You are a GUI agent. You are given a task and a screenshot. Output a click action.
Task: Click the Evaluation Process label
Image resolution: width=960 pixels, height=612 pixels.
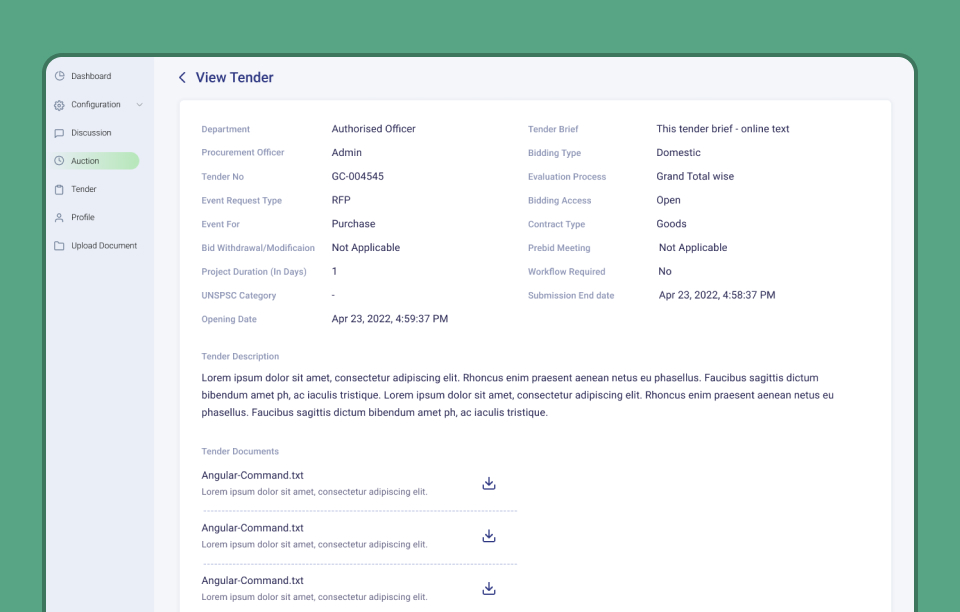[567, 177]
